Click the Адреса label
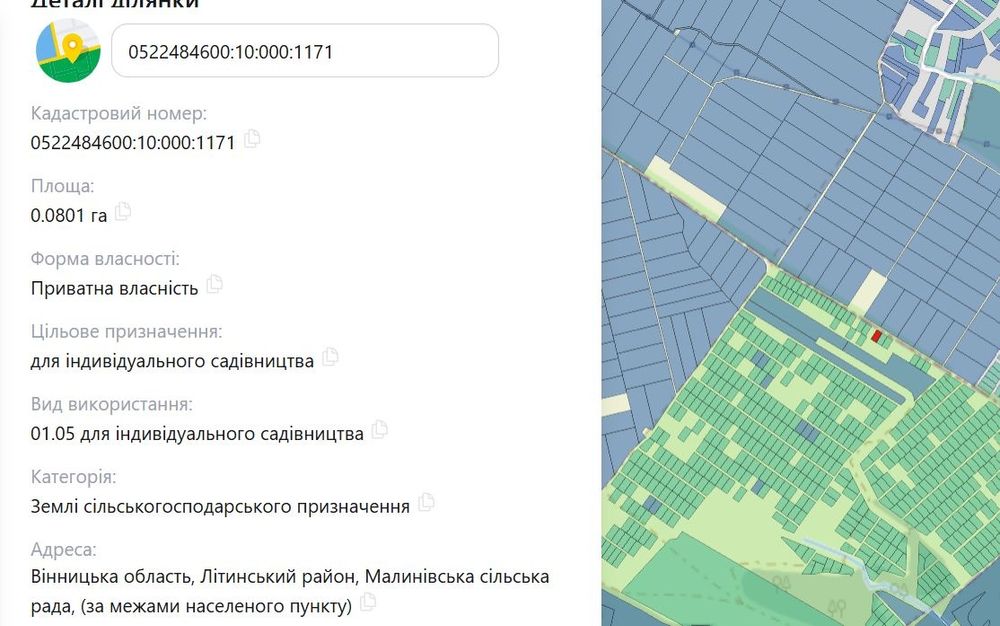 click(x=63, y=550)
